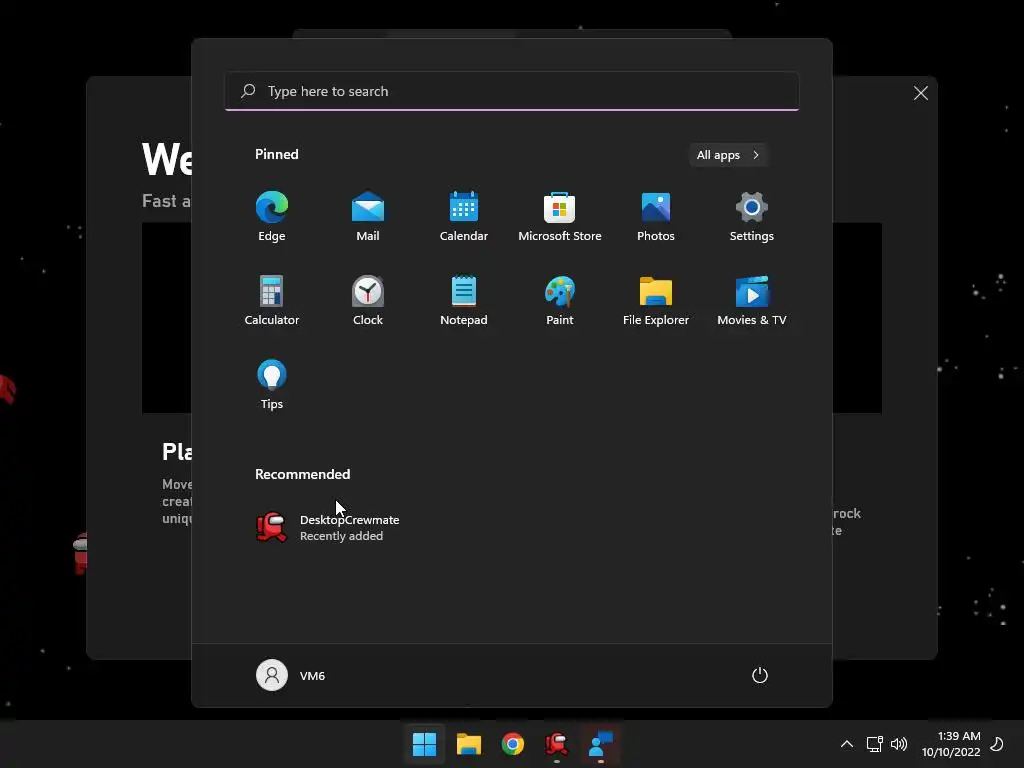
Task: Click the Recently added text under DesktopCrewmate
Action: click(x=342, y=536)
